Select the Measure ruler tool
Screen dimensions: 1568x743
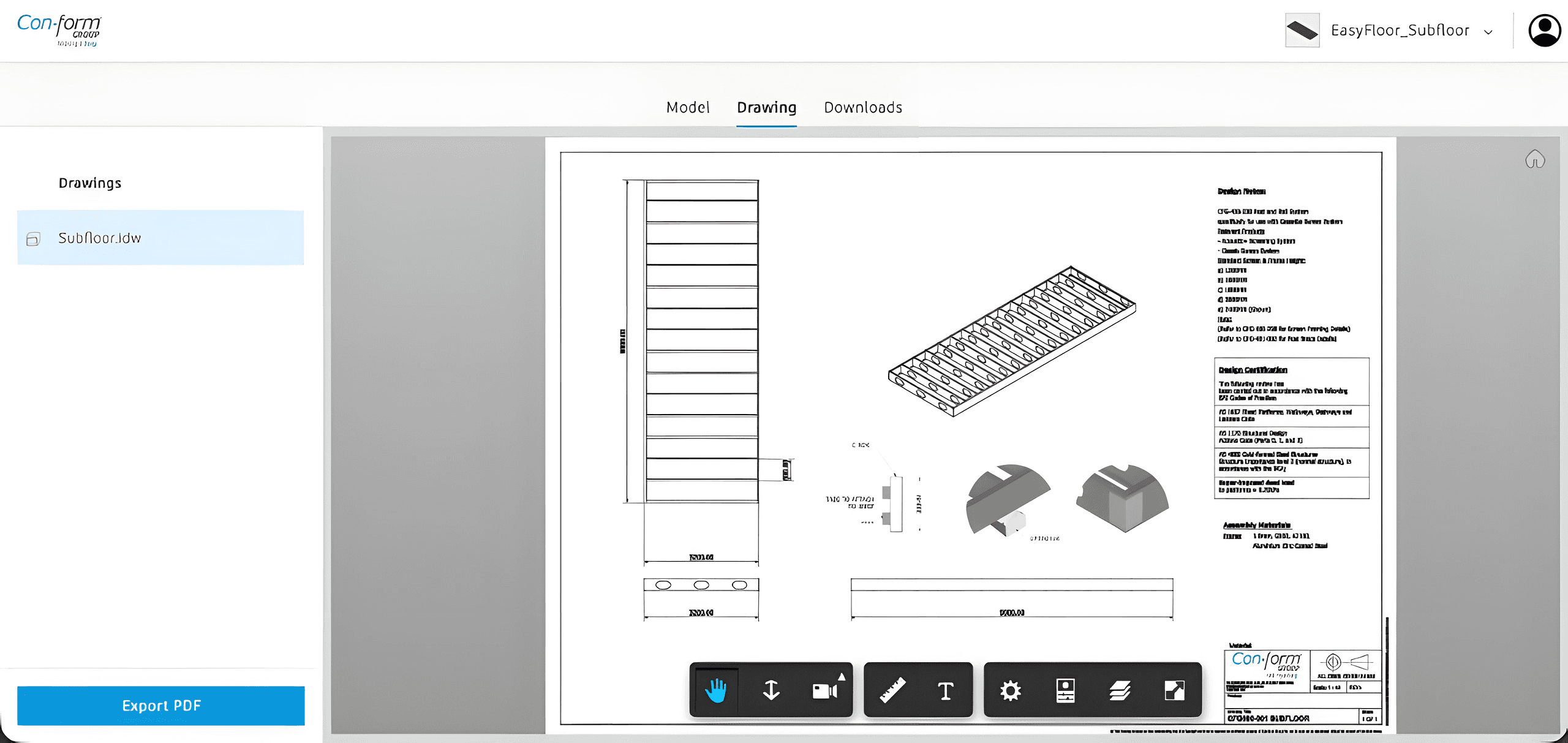point(892,690)
